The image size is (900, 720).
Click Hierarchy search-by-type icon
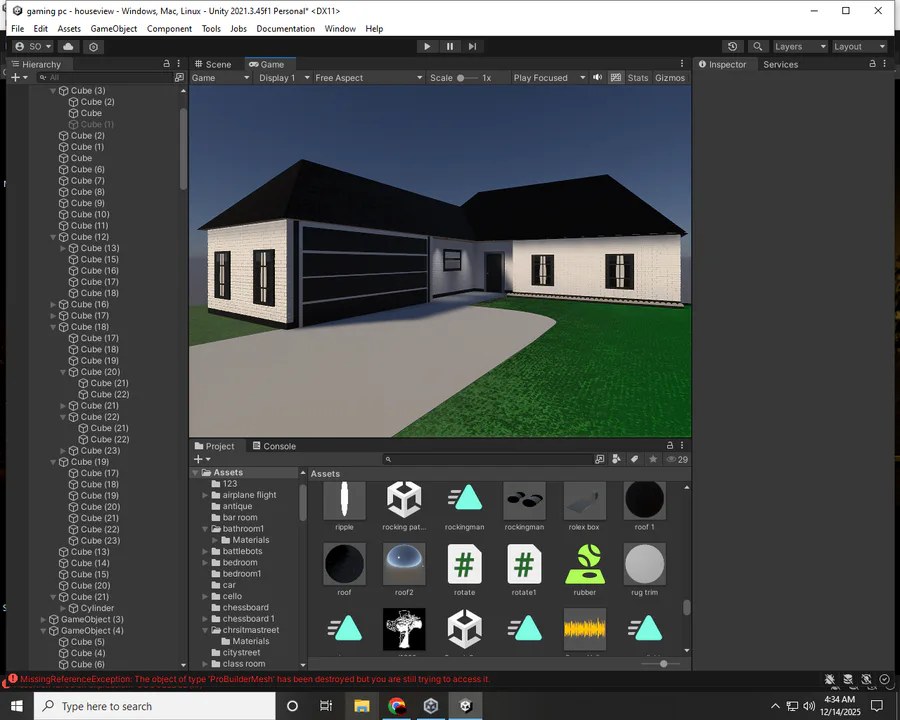tap(179, 77)
